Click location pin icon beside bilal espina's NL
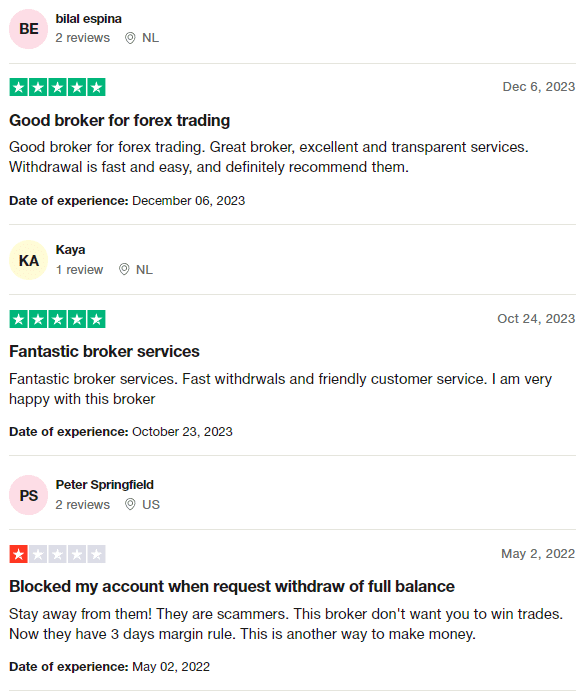 tap(130, 38)
